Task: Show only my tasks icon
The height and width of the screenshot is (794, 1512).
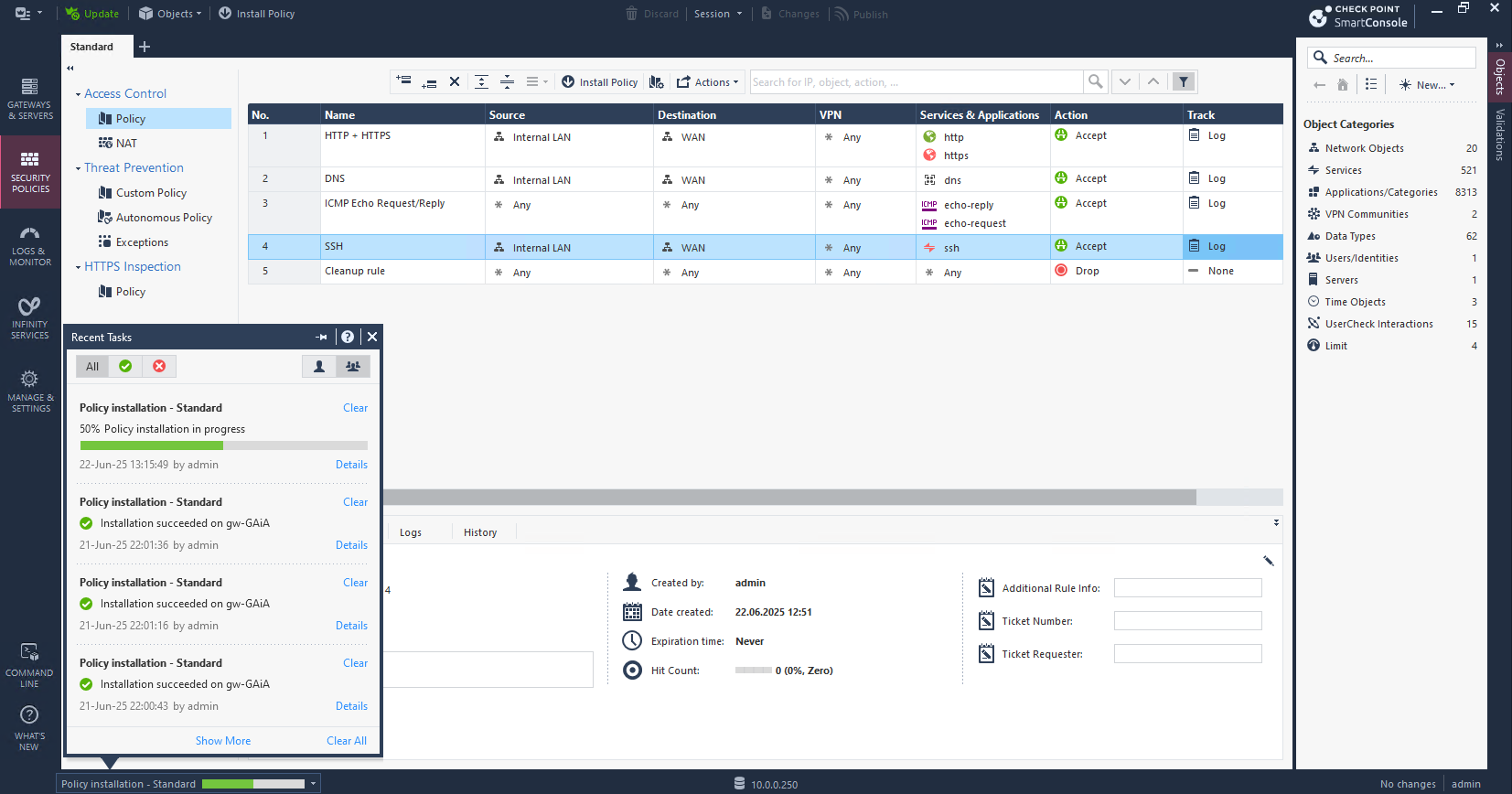Action: 319,366
